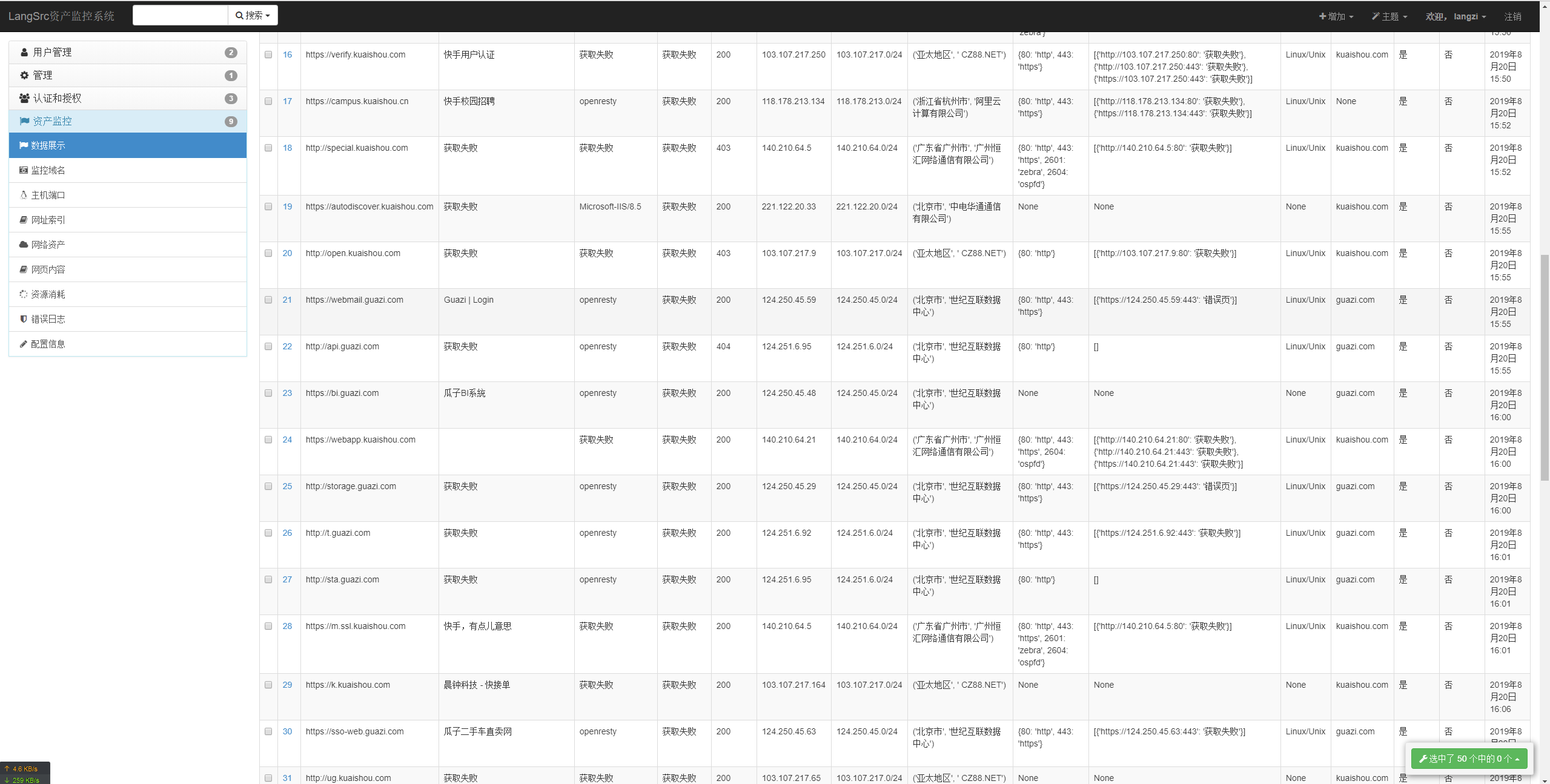Open record ID 19 link
Image resolution: width=1550 pixels, height=784 pixels.
pos(287,207)
